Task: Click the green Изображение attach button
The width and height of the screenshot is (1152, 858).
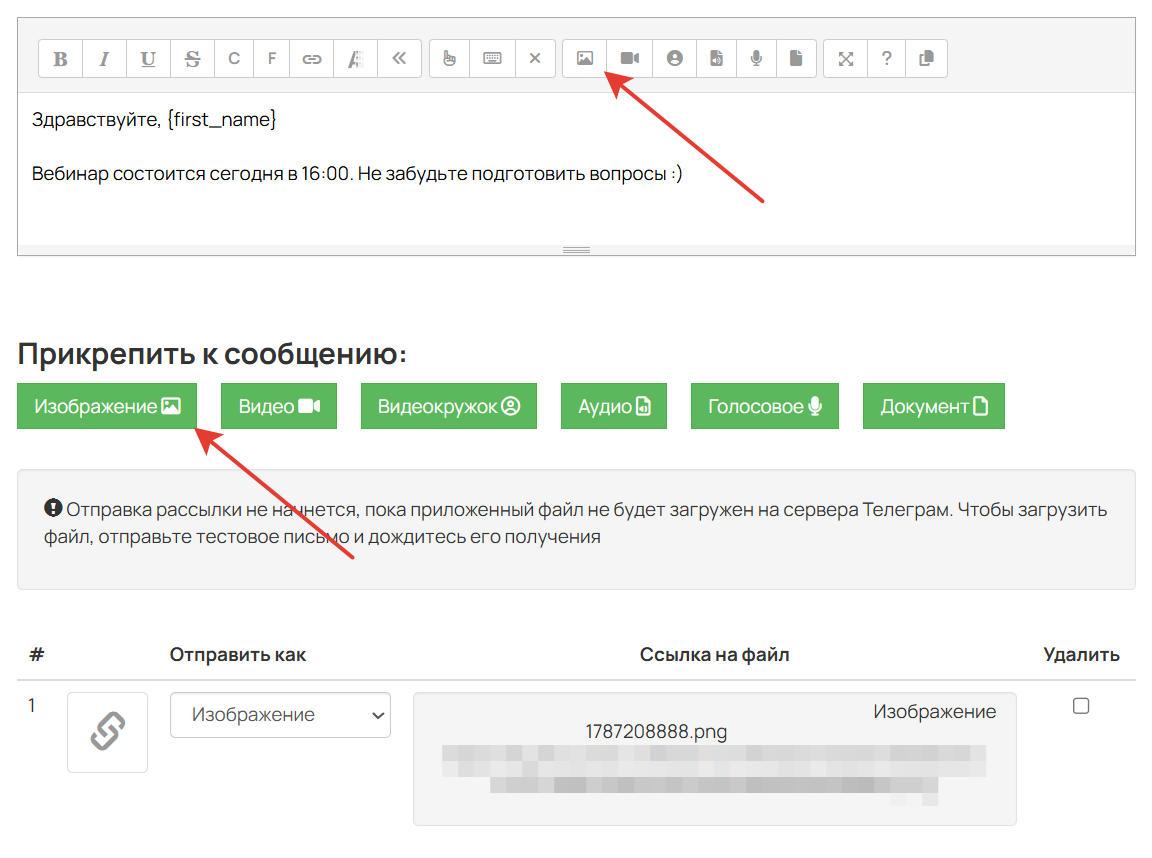Action: pos(107,406)
